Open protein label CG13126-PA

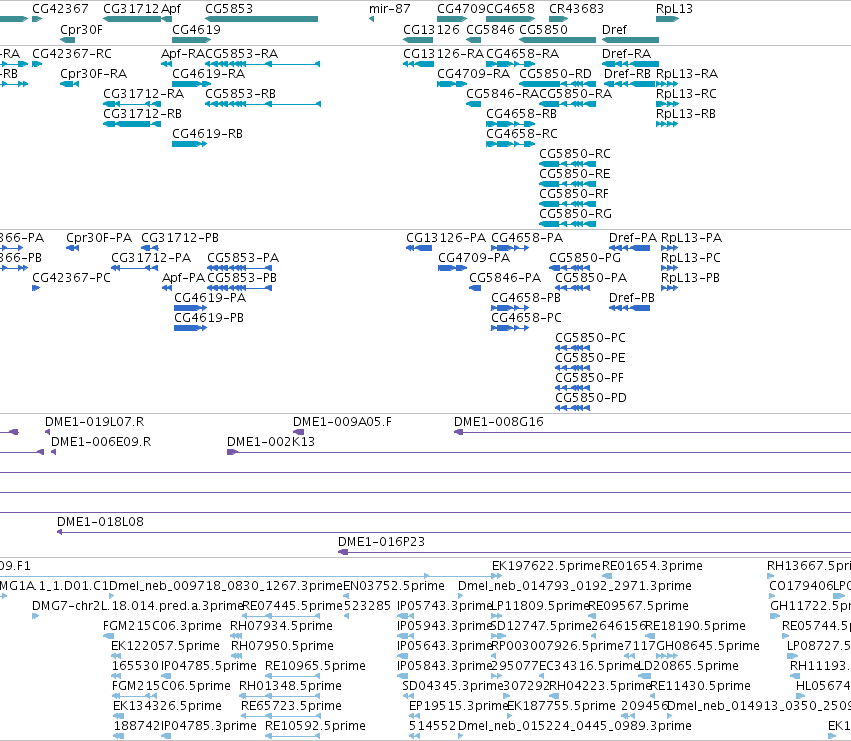point(446,238)
